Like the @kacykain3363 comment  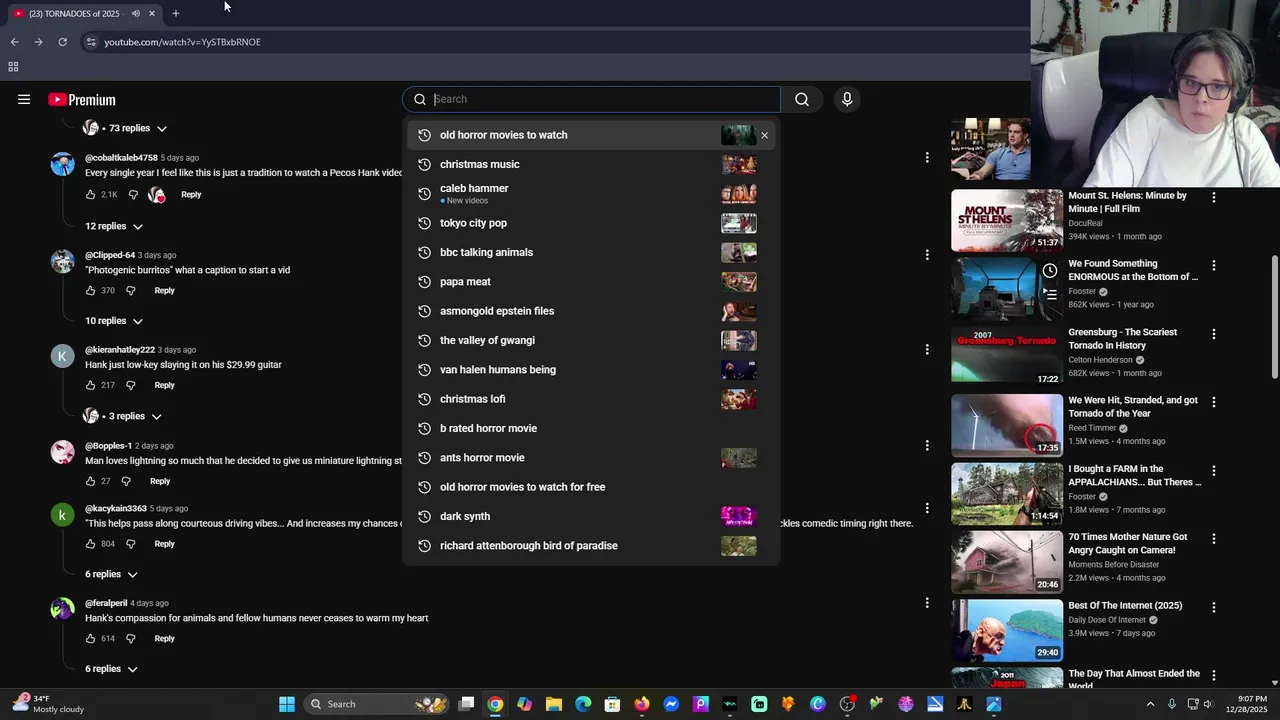pos(91,544)
